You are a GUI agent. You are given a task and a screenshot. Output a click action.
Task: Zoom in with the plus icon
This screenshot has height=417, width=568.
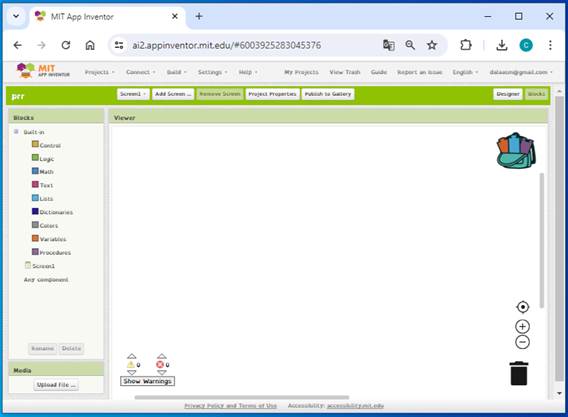[522, 326]
